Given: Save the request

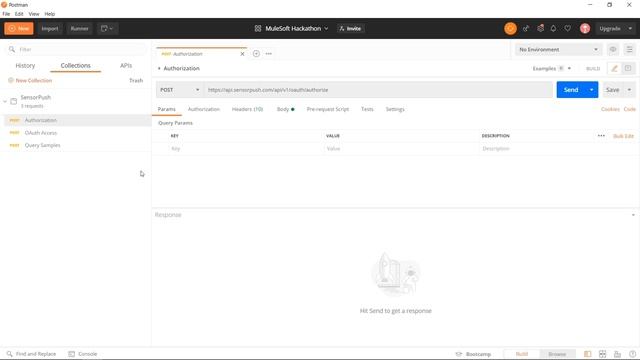Looking at the screenshot, I should [x=612, y=90].
